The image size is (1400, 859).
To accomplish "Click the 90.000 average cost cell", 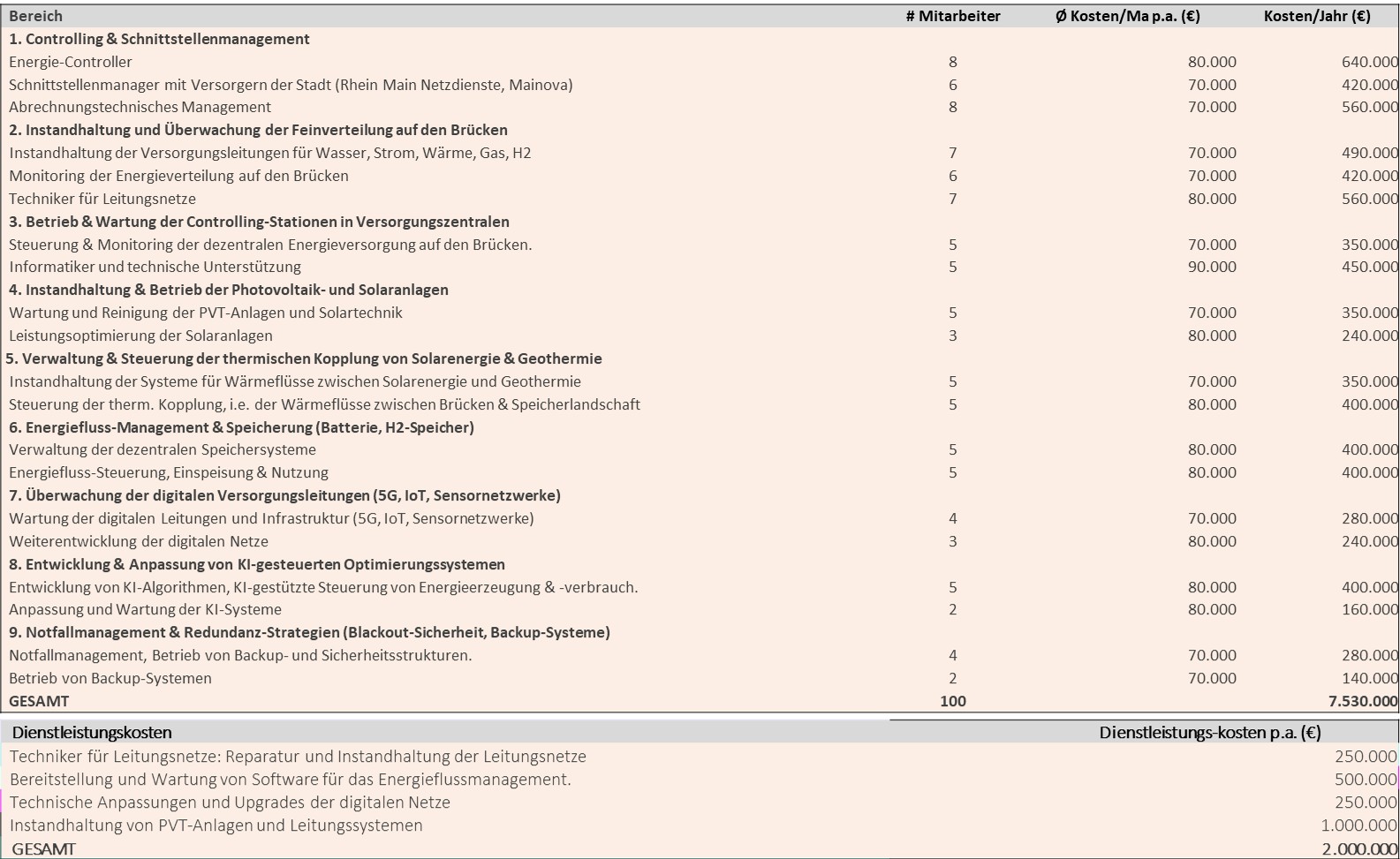I will (1212, 267).
